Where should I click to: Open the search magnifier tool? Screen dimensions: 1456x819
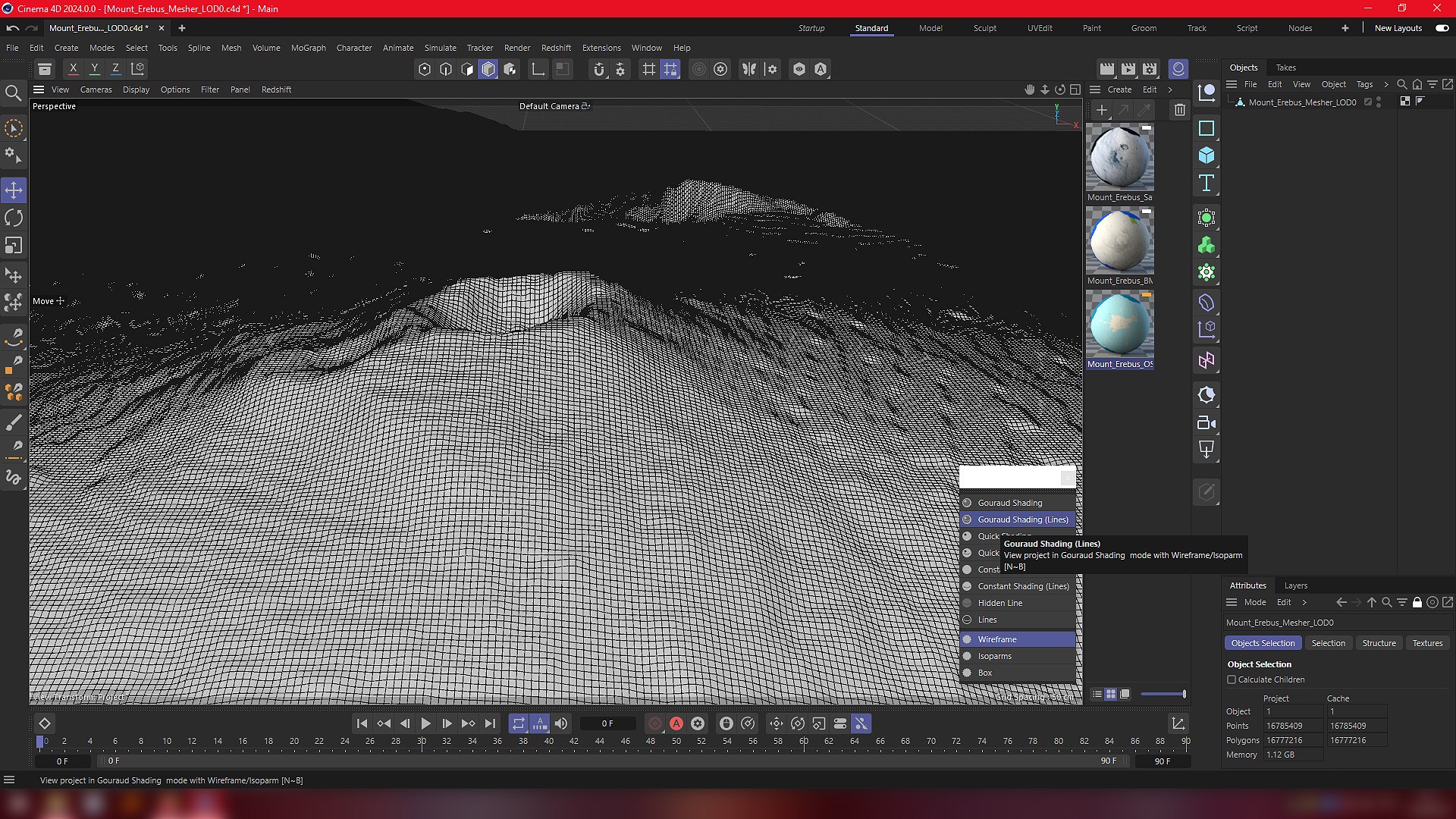coord(13,93)
